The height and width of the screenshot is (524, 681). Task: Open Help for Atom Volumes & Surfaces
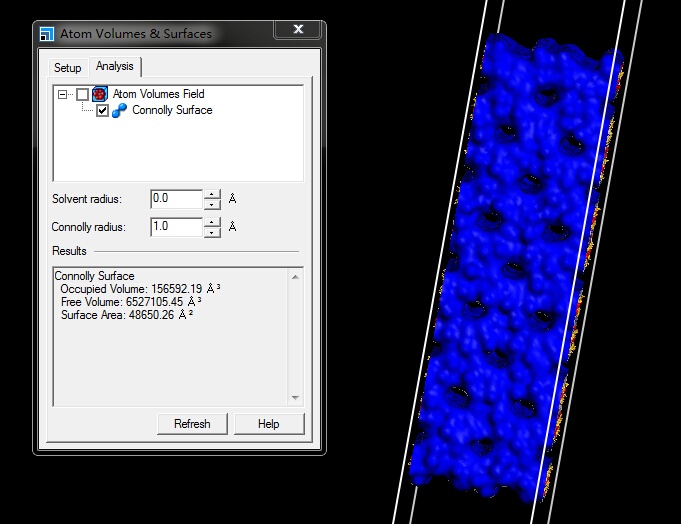click(269, 424)
